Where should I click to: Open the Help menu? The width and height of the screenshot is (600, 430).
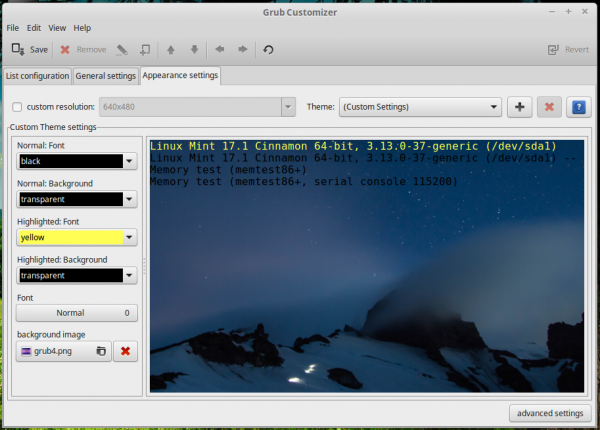82,28
